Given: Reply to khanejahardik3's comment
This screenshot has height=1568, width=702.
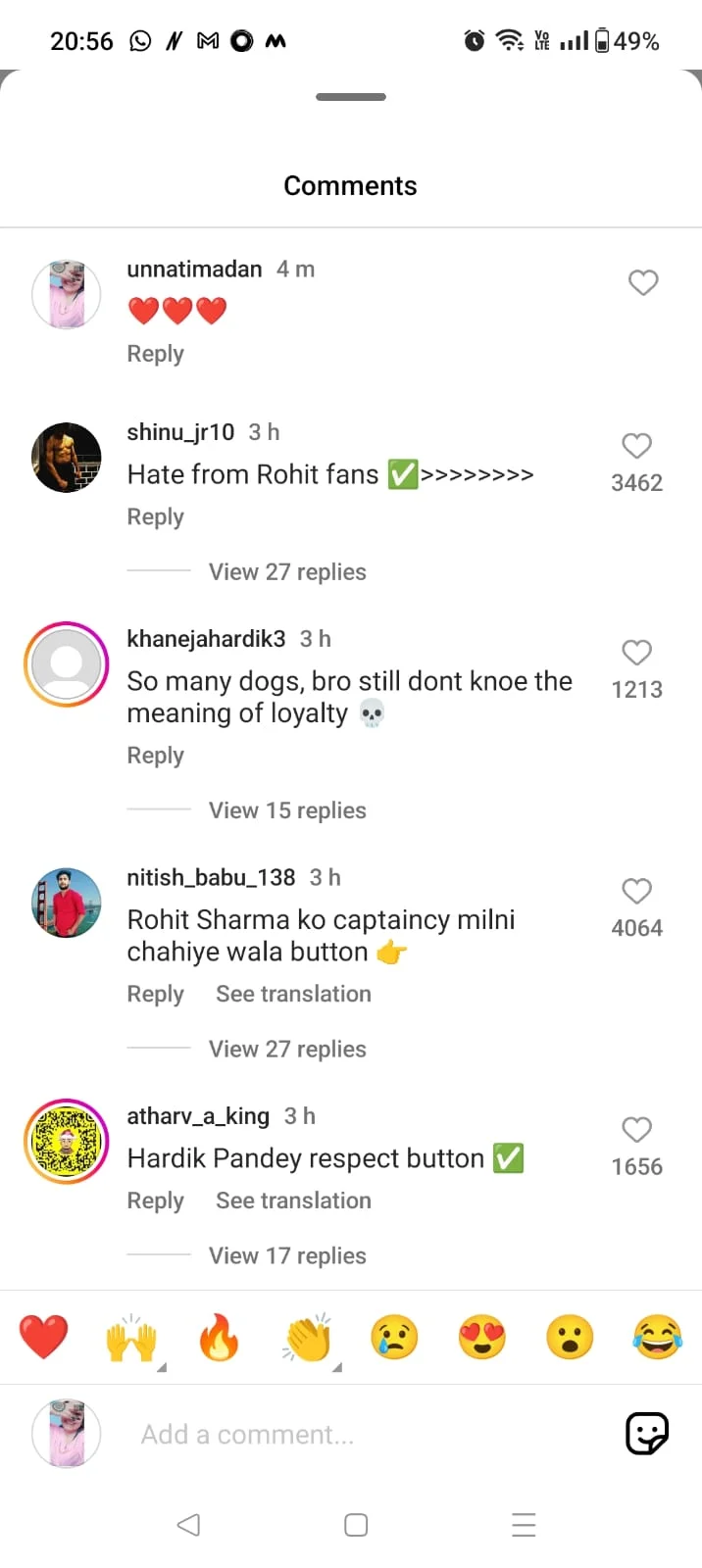Looking at the screenshot, I should (x=155, y=756).
